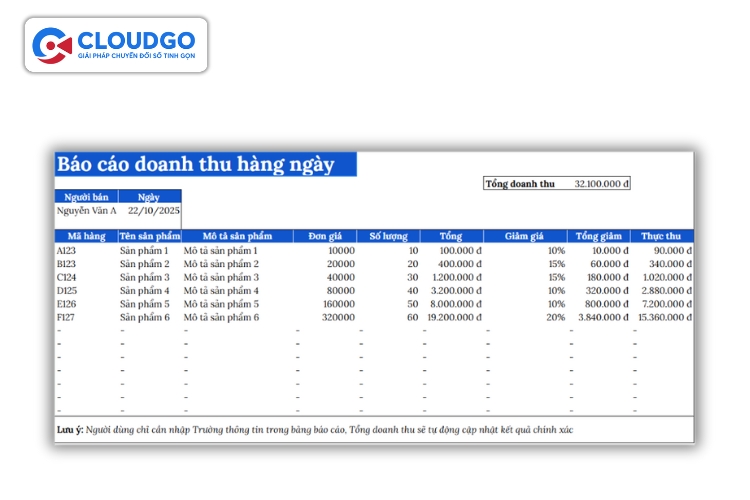Select the Đơn giá column header
Screen dimensions: 750x500
click(325, 237)
